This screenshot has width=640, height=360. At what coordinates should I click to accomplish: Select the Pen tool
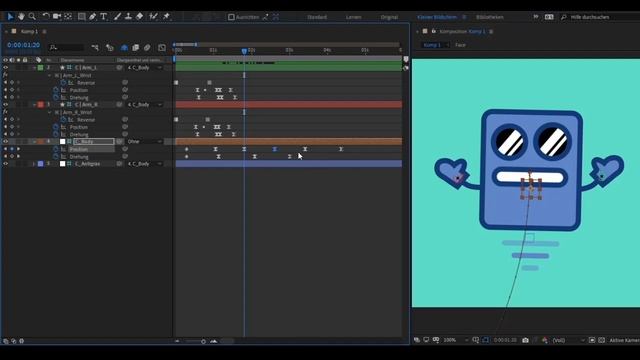click(93, 16)
